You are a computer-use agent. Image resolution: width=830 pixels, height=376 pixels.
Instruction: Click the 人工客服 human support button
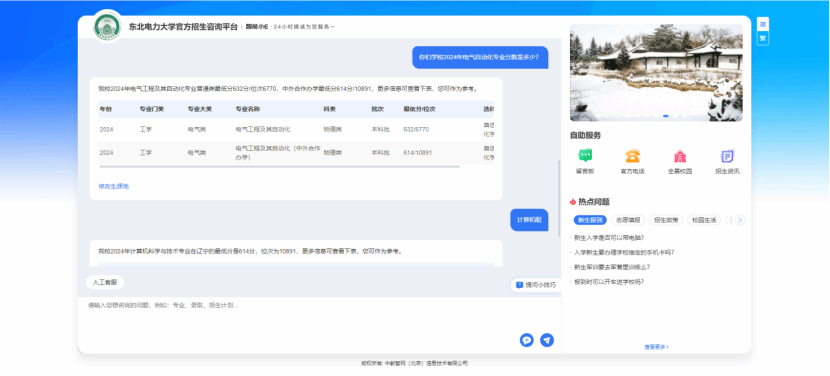105,282
